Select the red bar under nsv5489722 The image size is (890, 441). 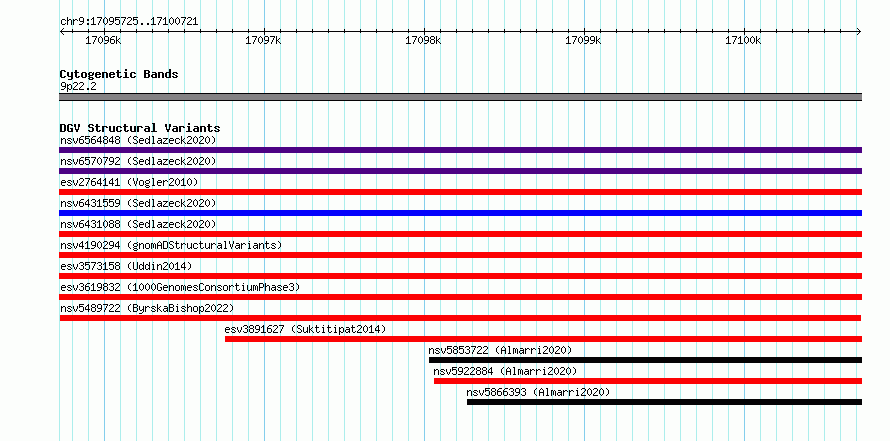click(x=460, y=318)
